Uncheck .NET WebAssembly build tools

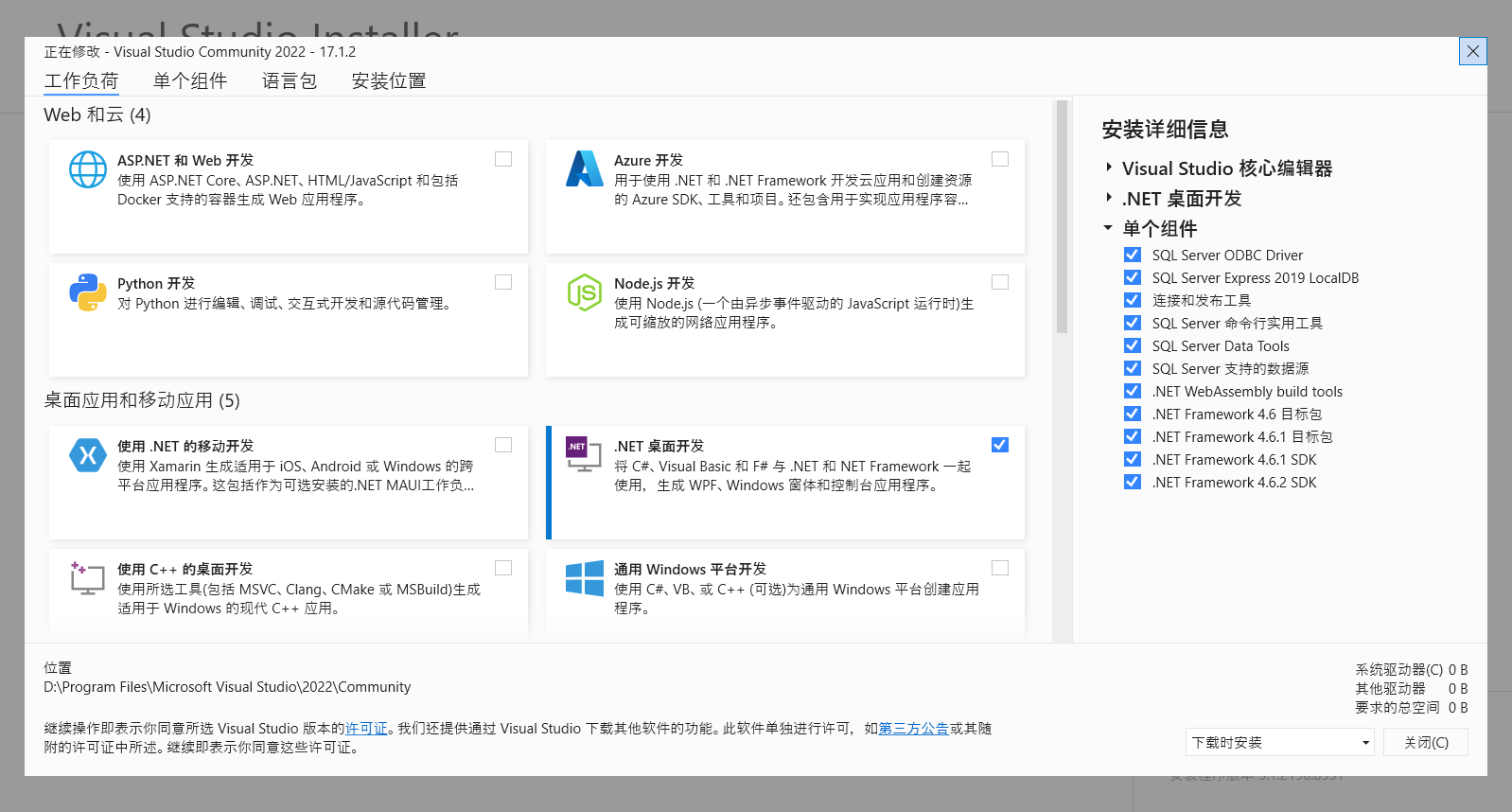pyautogui.click(x=1133, y=391)
